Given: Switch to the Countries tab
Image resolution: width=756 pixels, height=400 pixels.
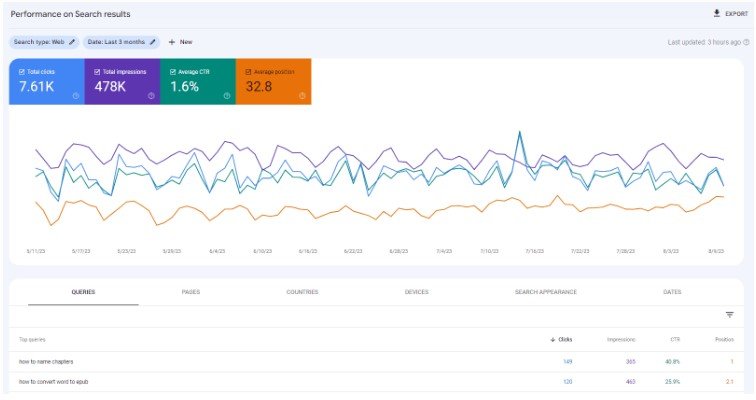Looking at the screenshot, I should (302, 292).
